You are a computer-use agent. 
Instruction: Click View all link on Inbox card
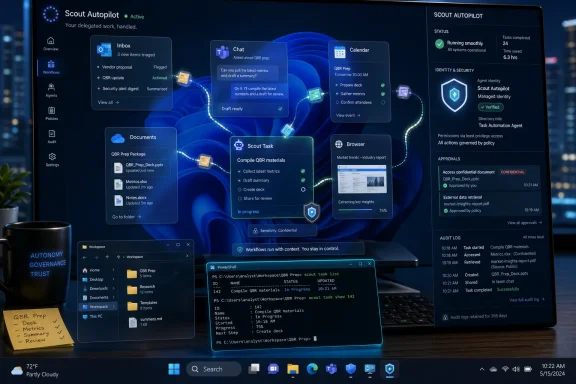108,103
